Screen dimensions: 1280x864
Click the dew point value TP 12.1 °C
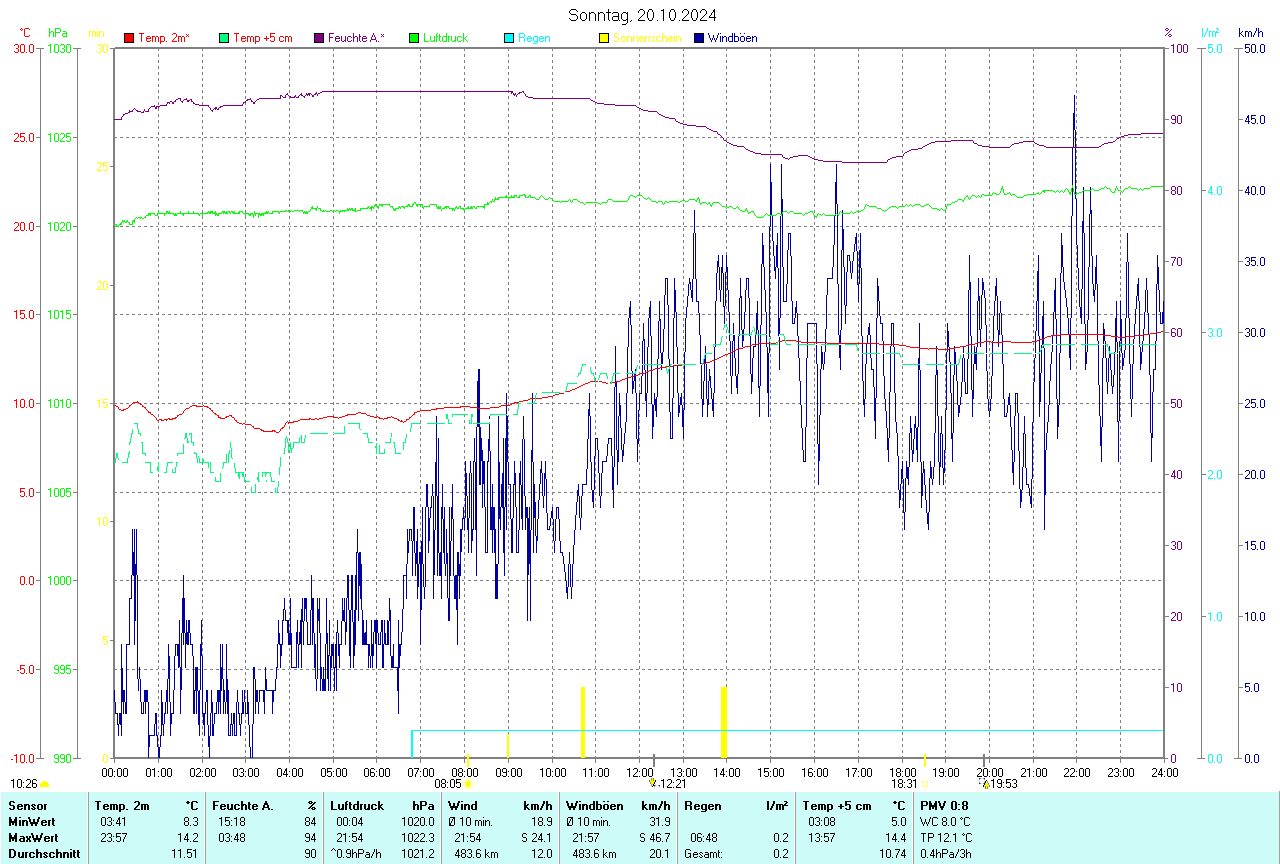(x=946, y=837)
